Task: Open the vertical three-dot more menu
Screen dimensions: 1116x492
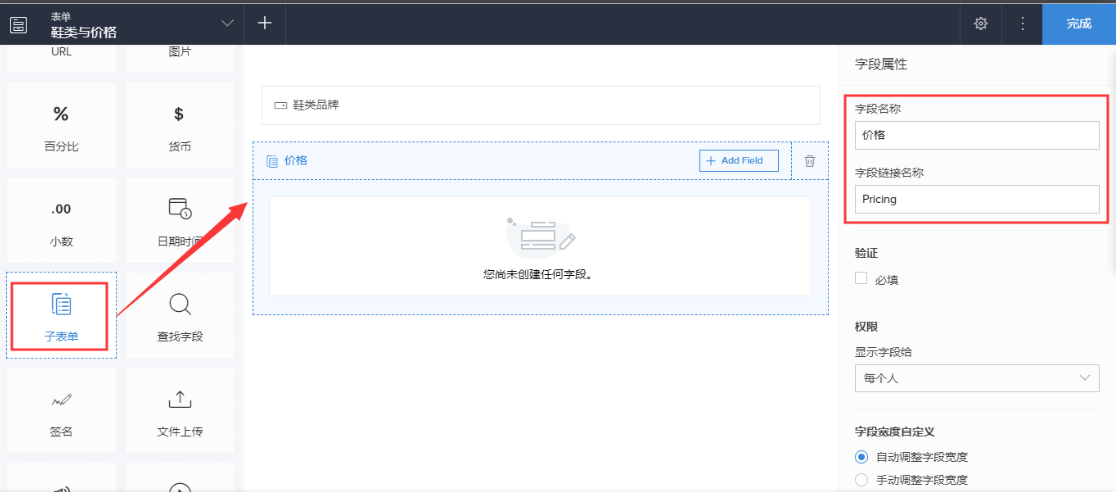Action: point(1022,23)
